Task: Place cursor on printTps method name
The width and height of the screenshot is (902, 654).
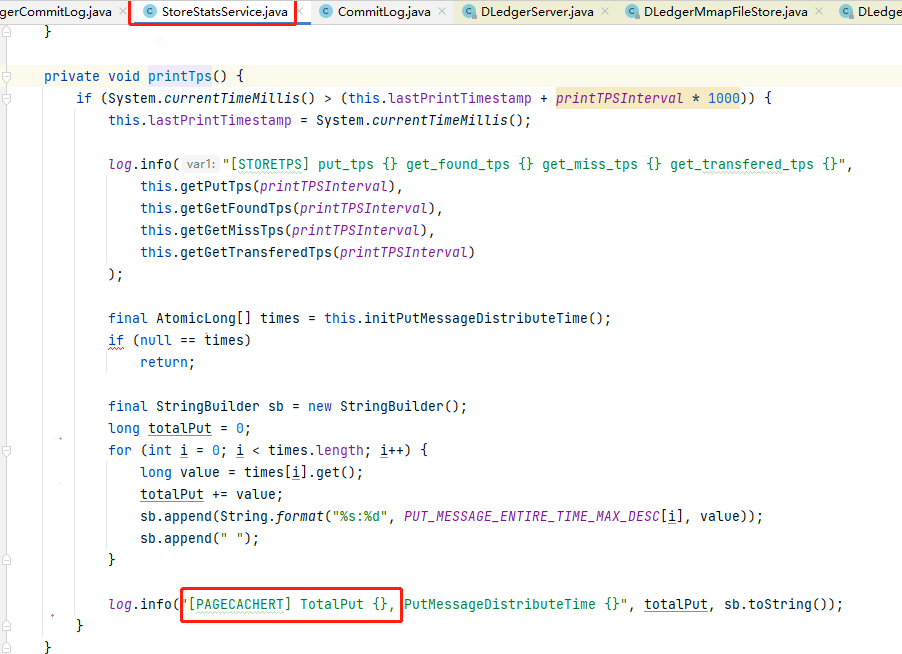Action: point(180,76)
